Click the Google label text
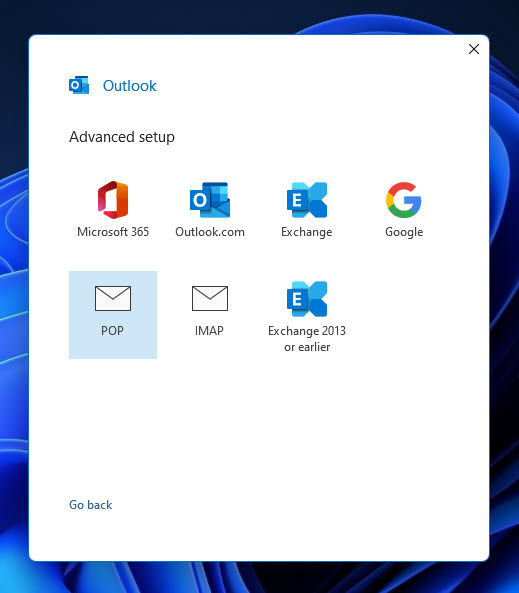The height and width of the screenshot is (593, 519). 404,232
